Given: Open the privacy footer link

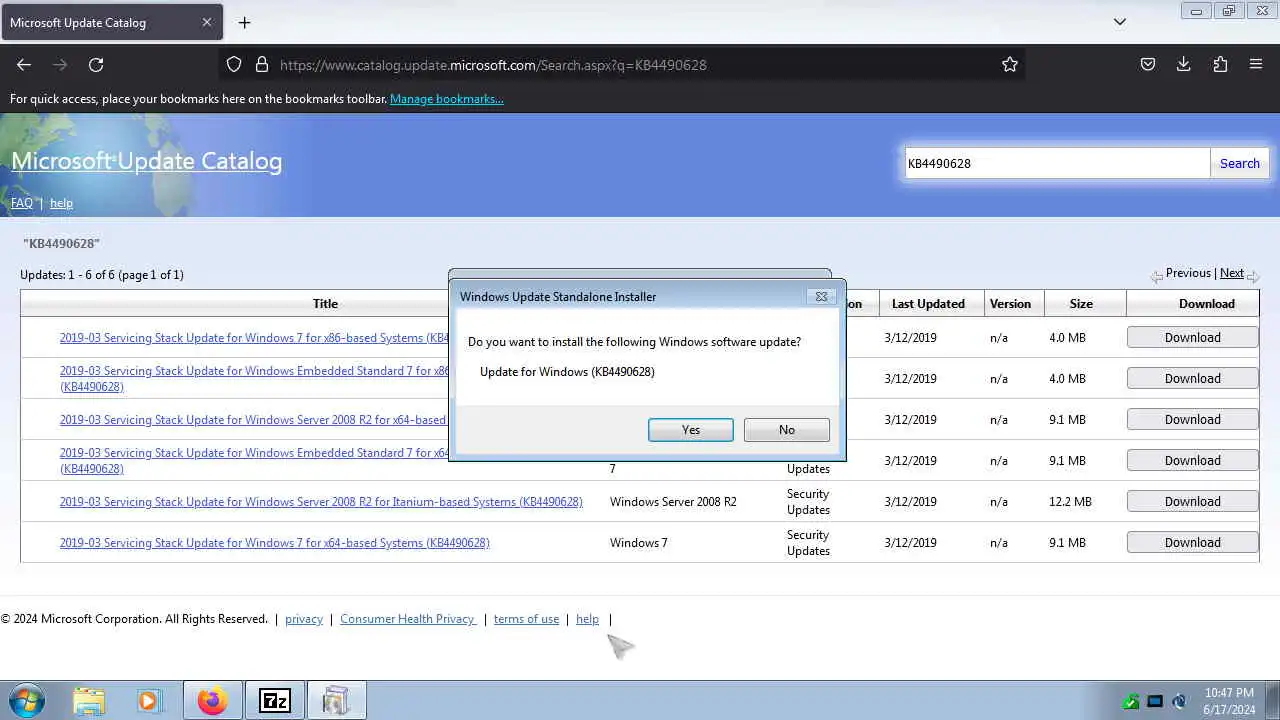Looking at the screenshot, I should [x=304, y=619].
